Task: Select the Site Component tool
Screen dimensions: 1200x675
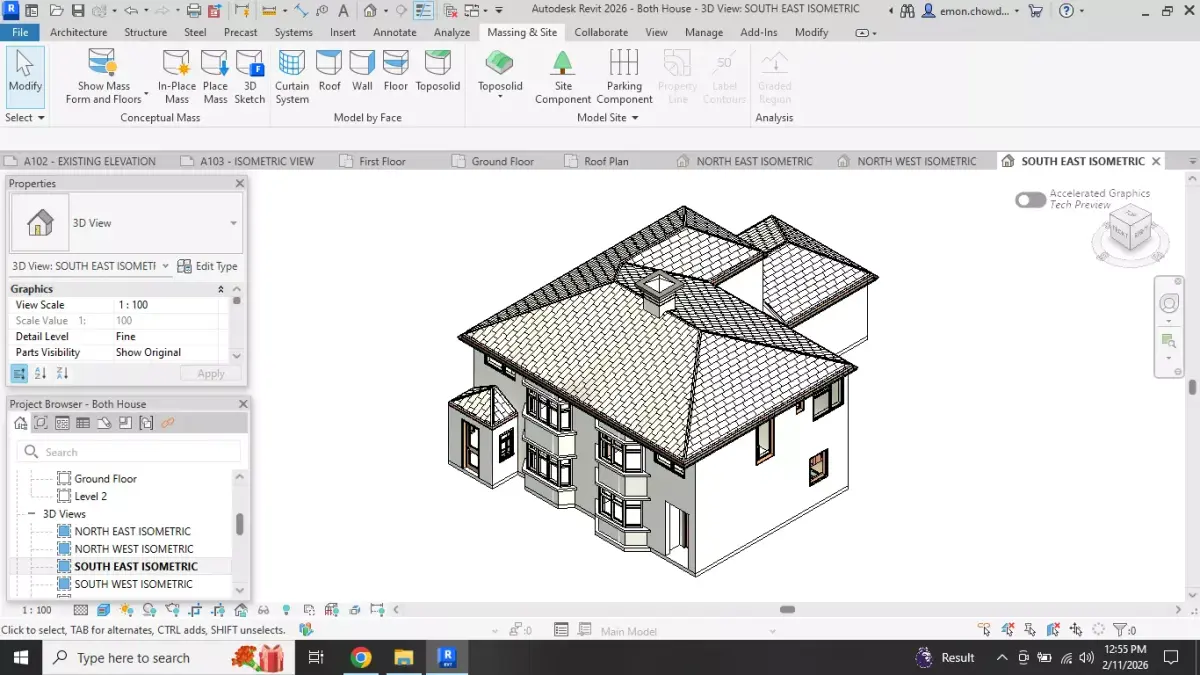Action: (563, 77)
